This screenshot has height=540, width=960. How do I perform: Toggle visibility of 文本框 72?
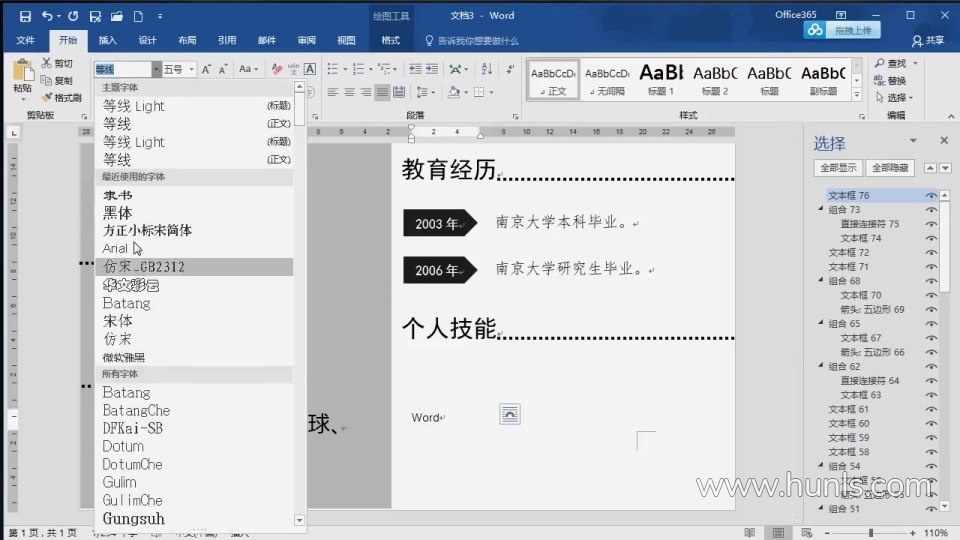(x=931, y=253)
